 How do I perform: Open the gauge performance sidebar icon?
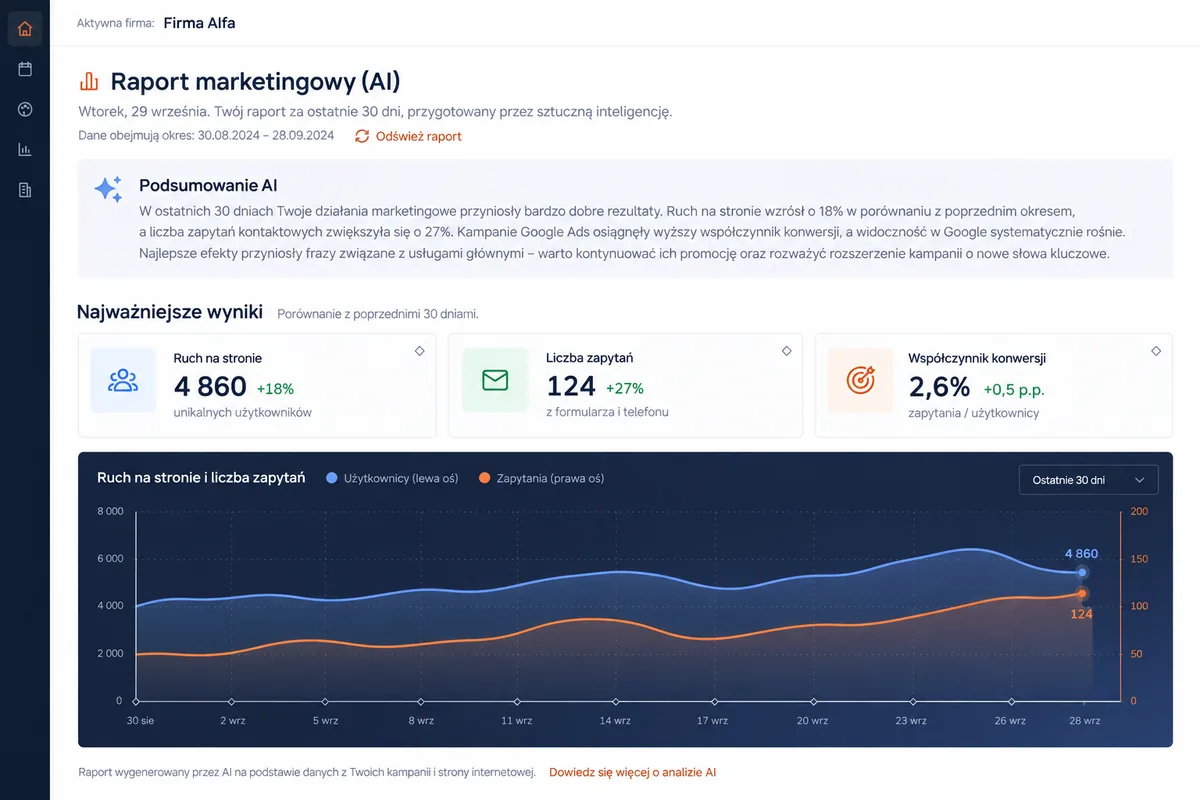[x=25, y=109]
